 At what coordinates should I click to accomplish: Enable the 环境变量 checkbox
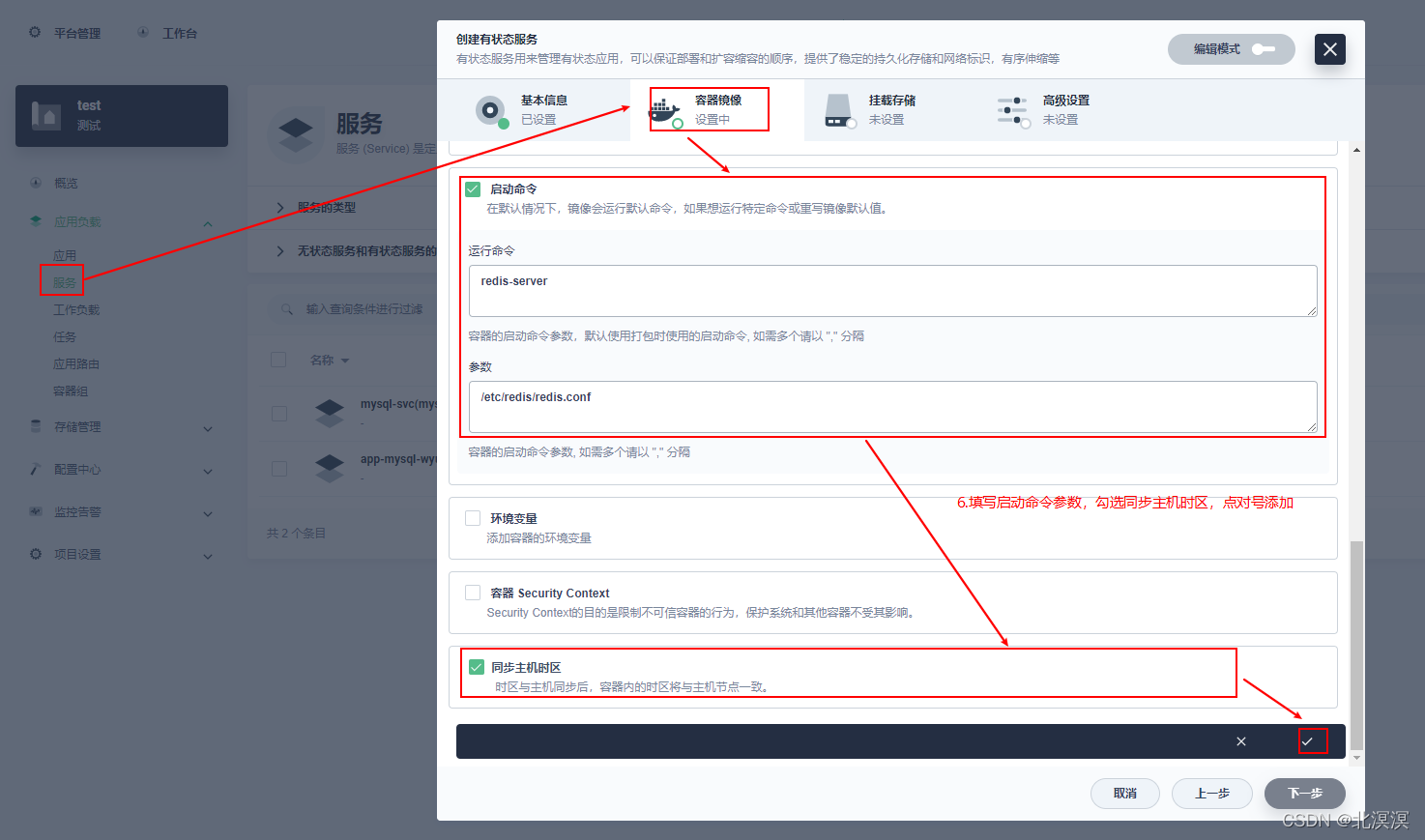click(x=473, y=518)
